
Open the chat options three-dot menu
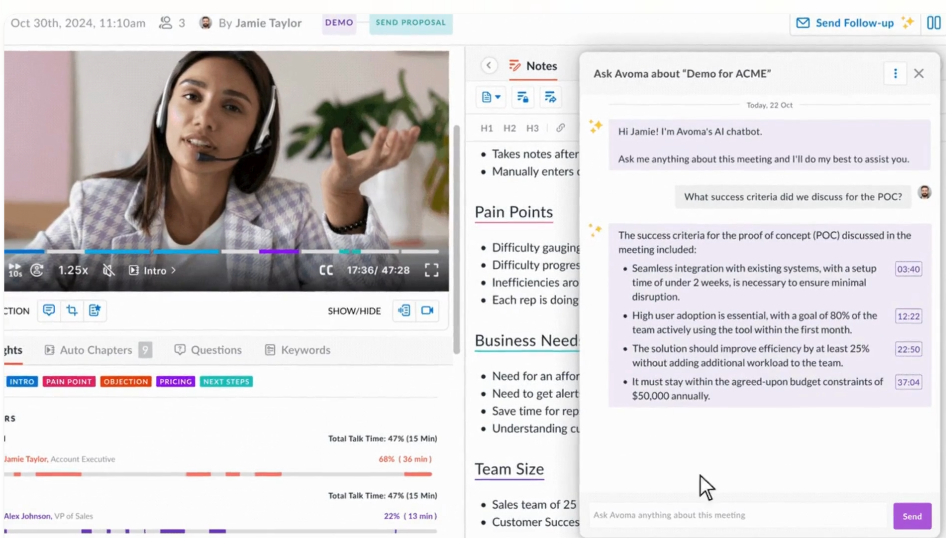[895, 73]
